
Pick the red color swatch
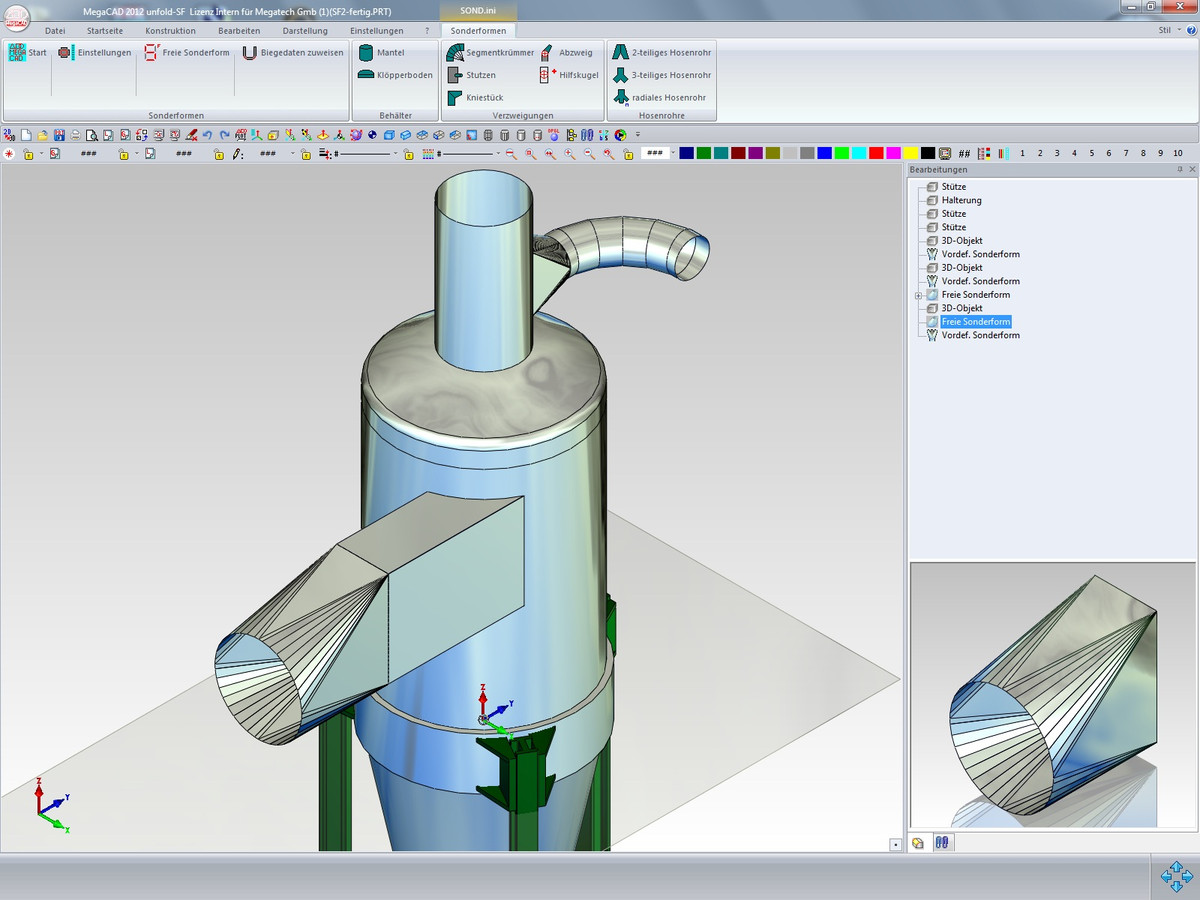point(876,154)
